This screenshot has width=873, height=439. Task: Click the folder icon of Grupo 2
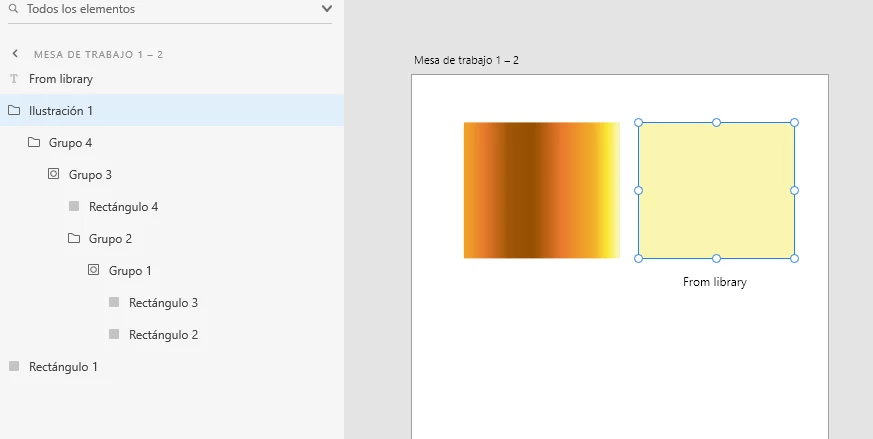pos(74,238)
